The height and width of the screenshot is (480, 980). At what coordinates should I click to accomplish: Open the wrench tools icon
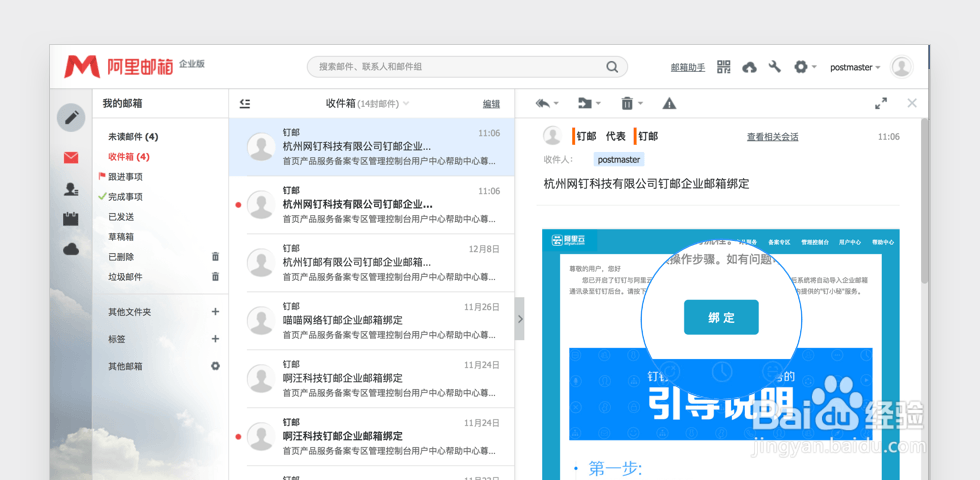775,66
